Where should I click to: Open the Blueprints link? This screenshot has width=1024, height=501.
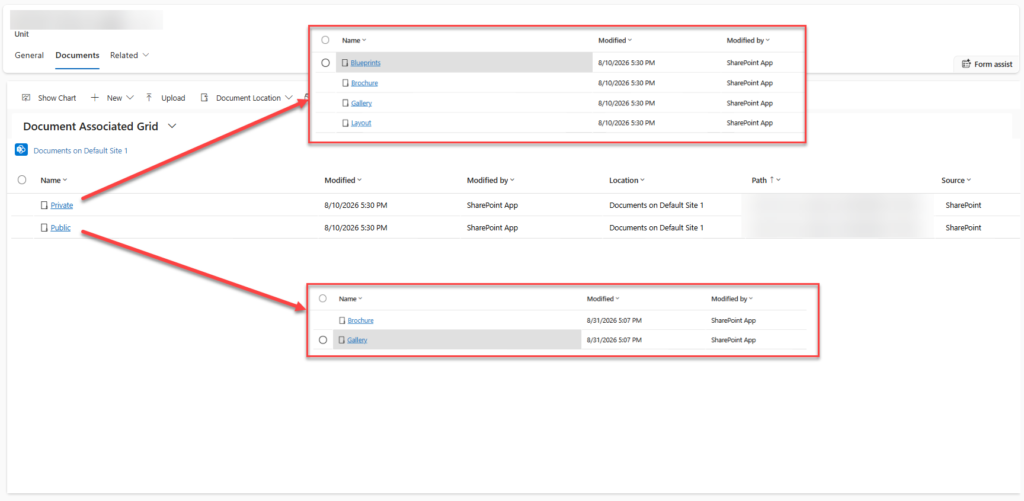[x=366, y=63]
